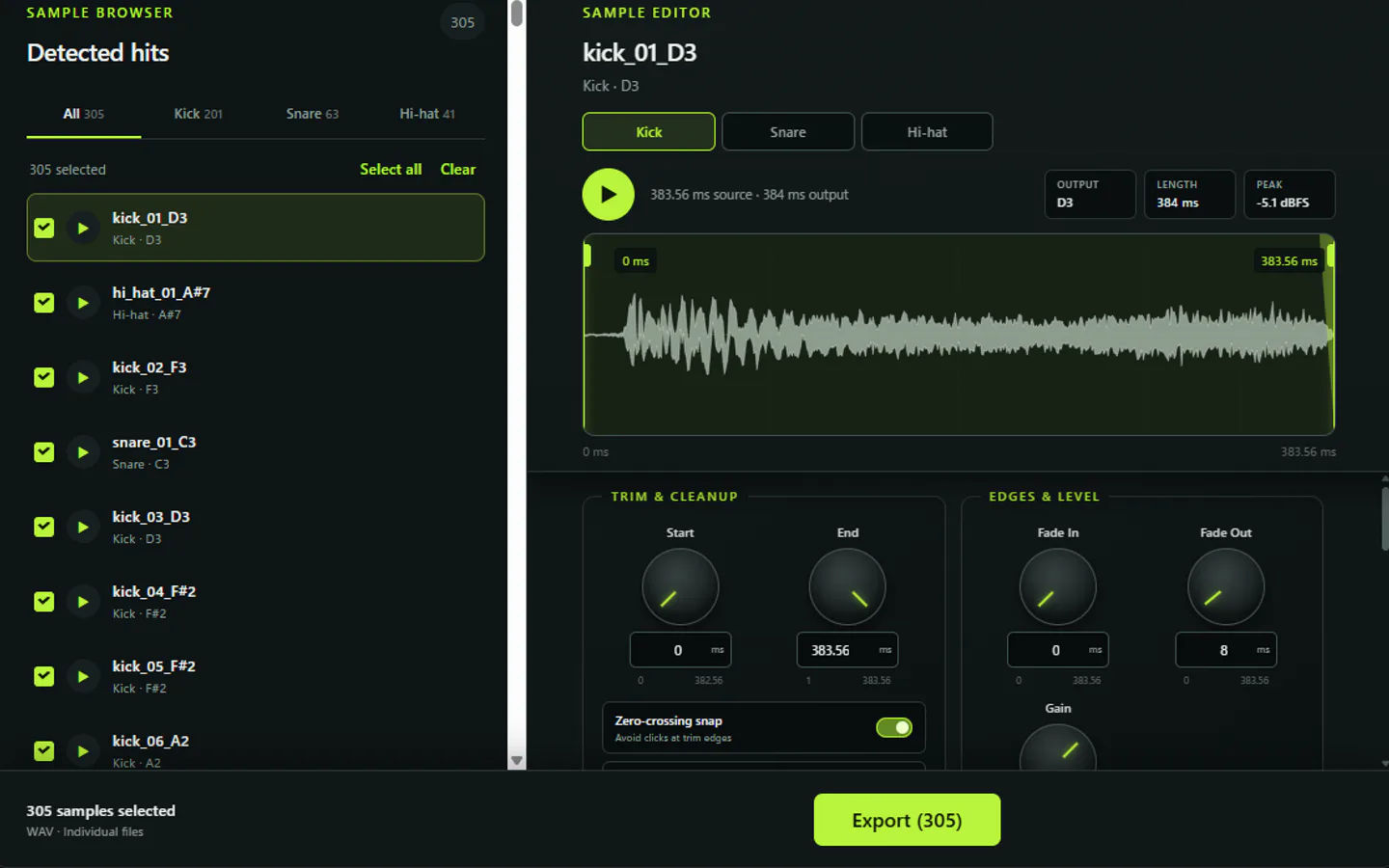Uncheck the kick_01_D3 checkbox
Screen dimensions: 1389x868
[x=44, y=228]
